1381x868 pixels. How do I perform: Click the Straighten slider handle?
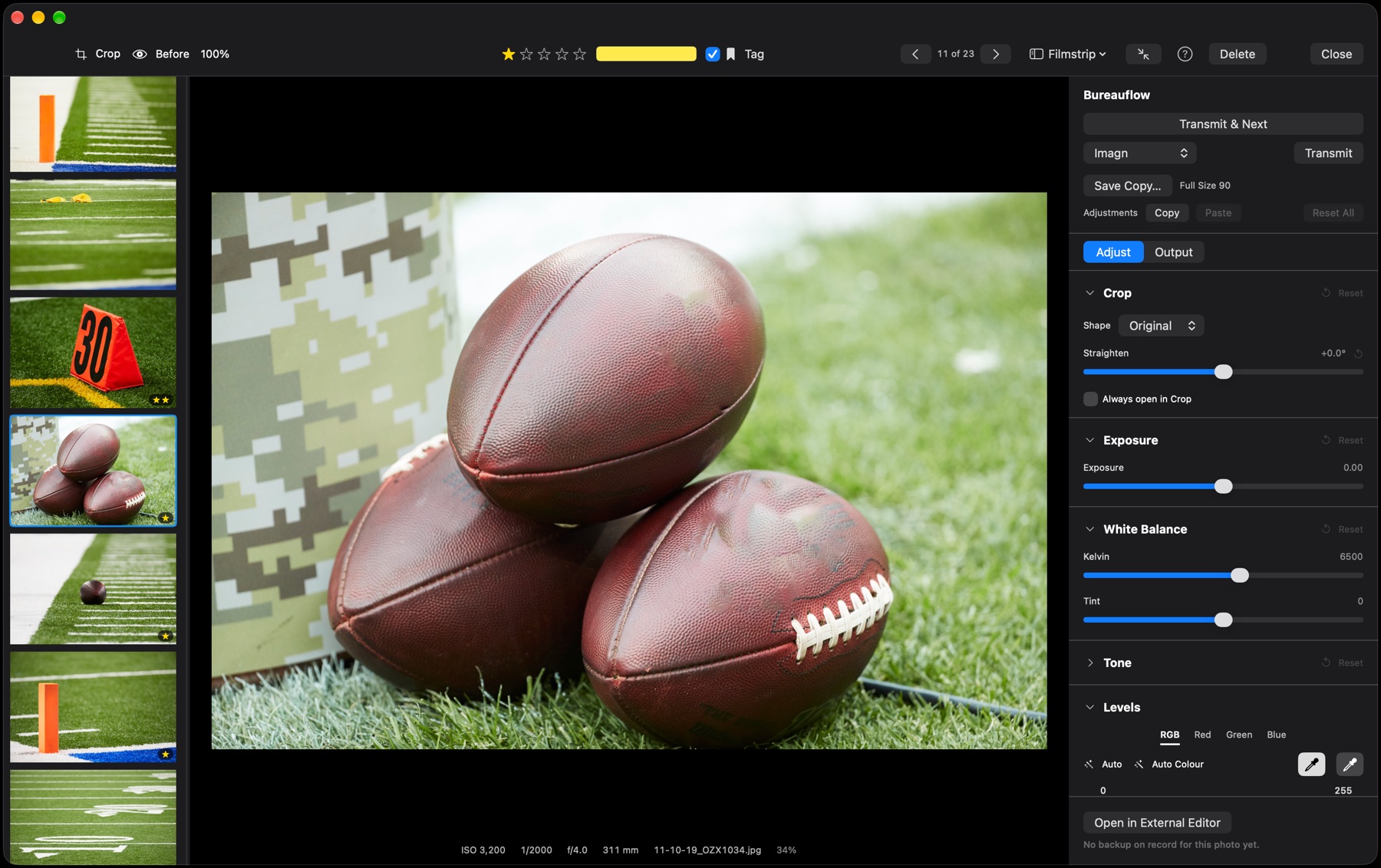[x=1223, y=372]
